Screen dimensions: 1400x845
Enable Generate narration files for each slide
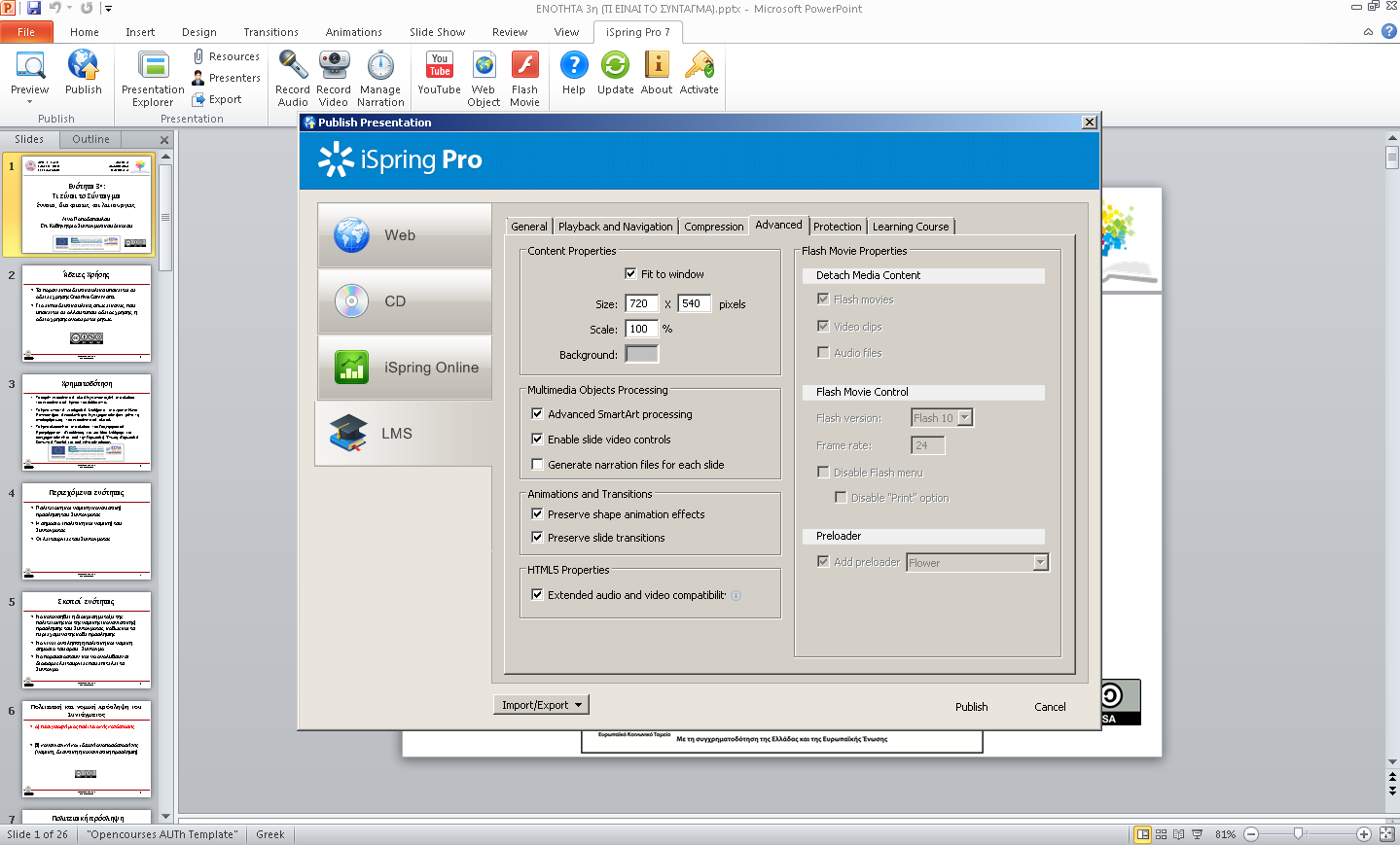[x=537, y=465]
